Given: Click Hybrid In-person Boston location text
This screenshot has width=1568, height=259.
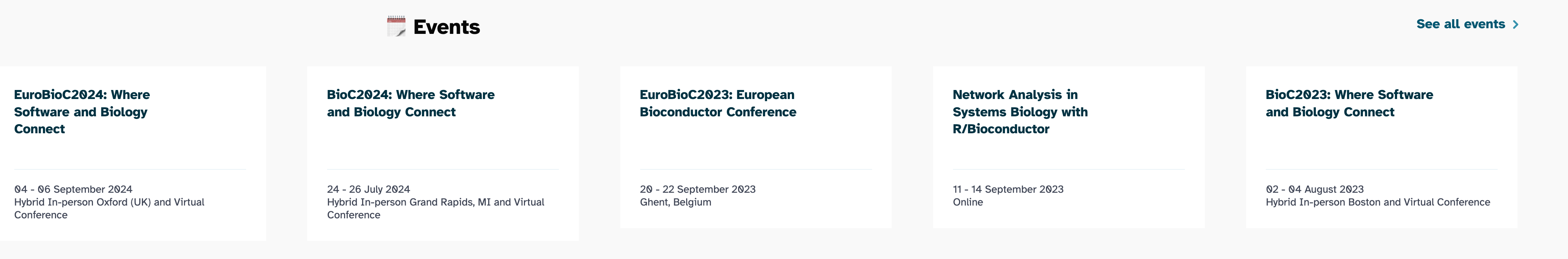Looking at the screenshot, I should [1378, 202].
